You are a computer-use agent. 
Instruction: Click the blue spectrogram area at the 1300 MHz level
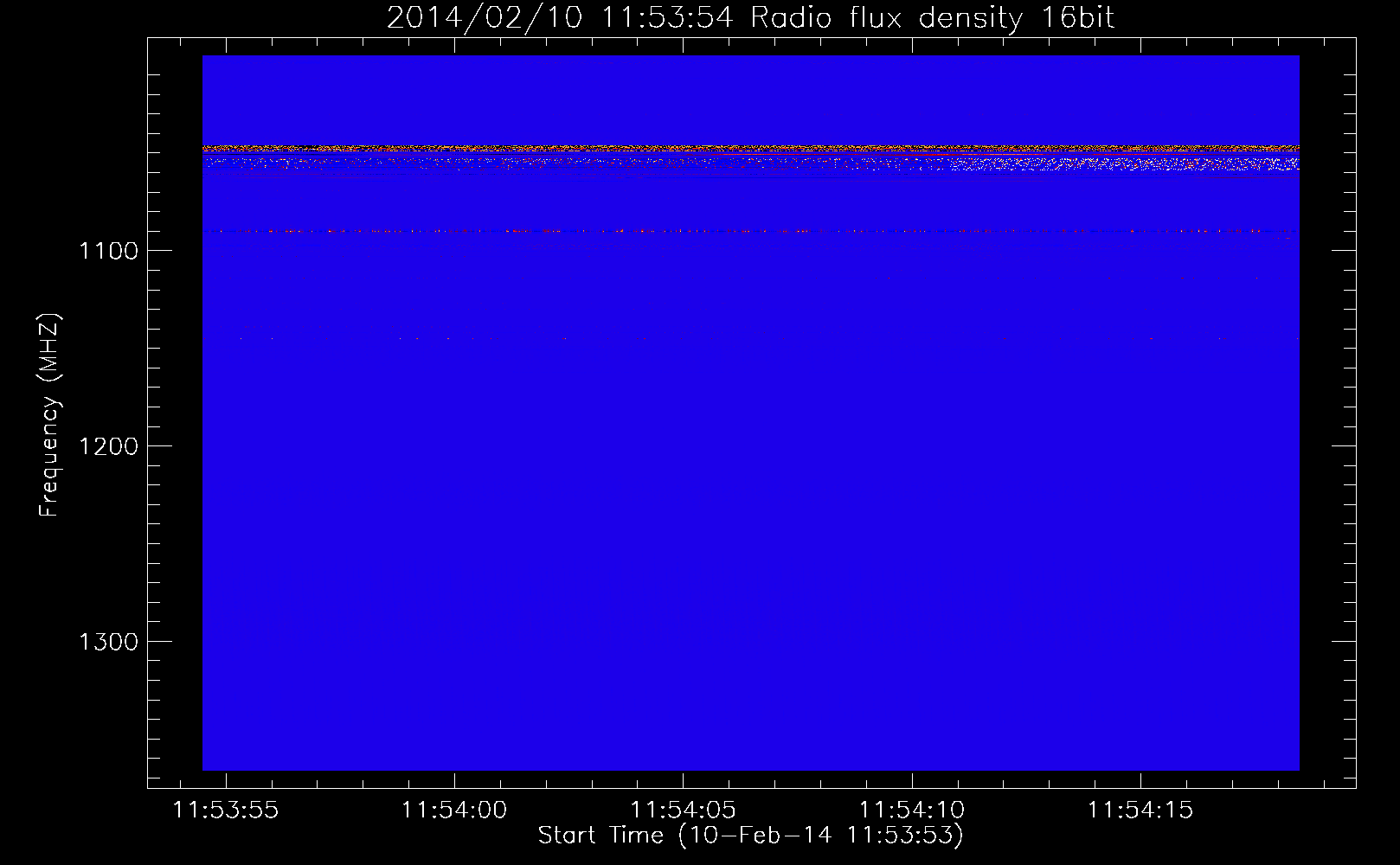click(x=750, y=641)
